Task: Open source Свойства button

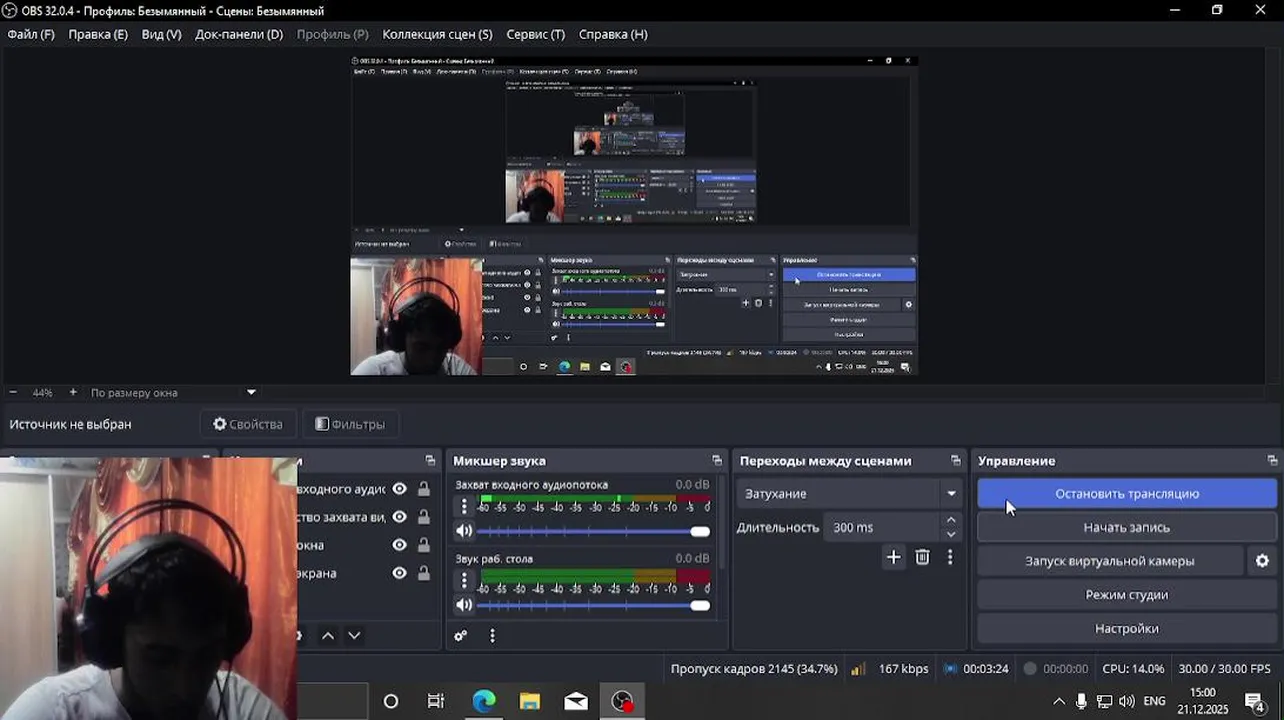Action: (x=248, y=424)
